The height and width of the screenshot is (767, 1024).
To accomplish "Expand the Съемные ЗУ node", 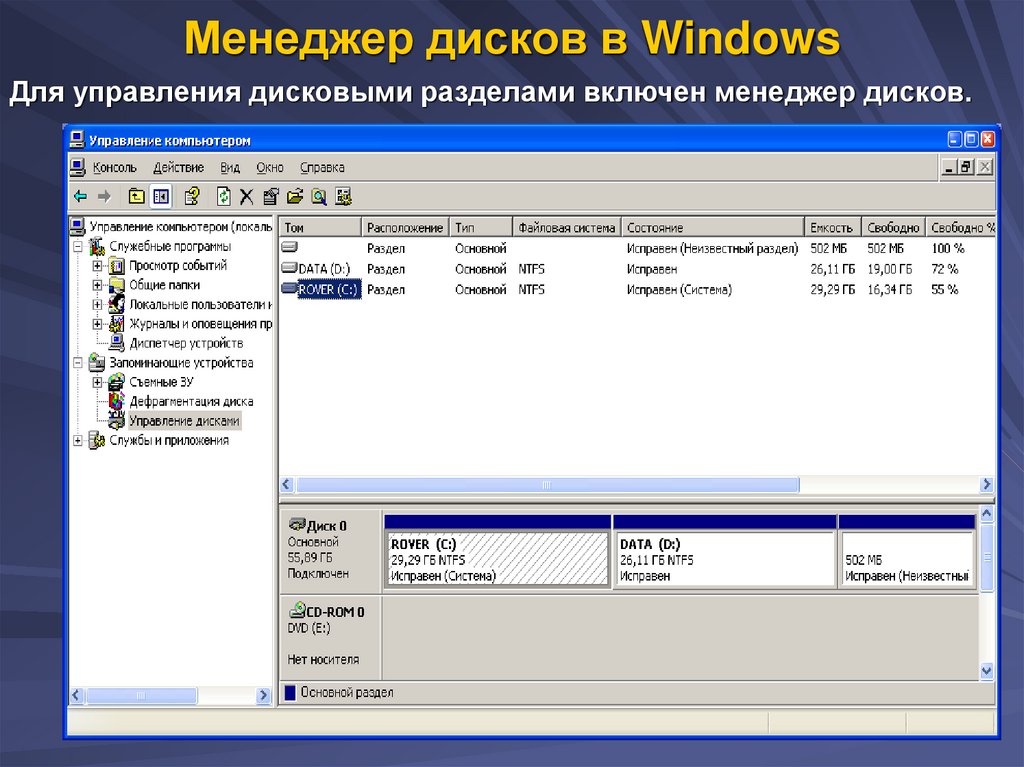I will (x=97, y=382).
